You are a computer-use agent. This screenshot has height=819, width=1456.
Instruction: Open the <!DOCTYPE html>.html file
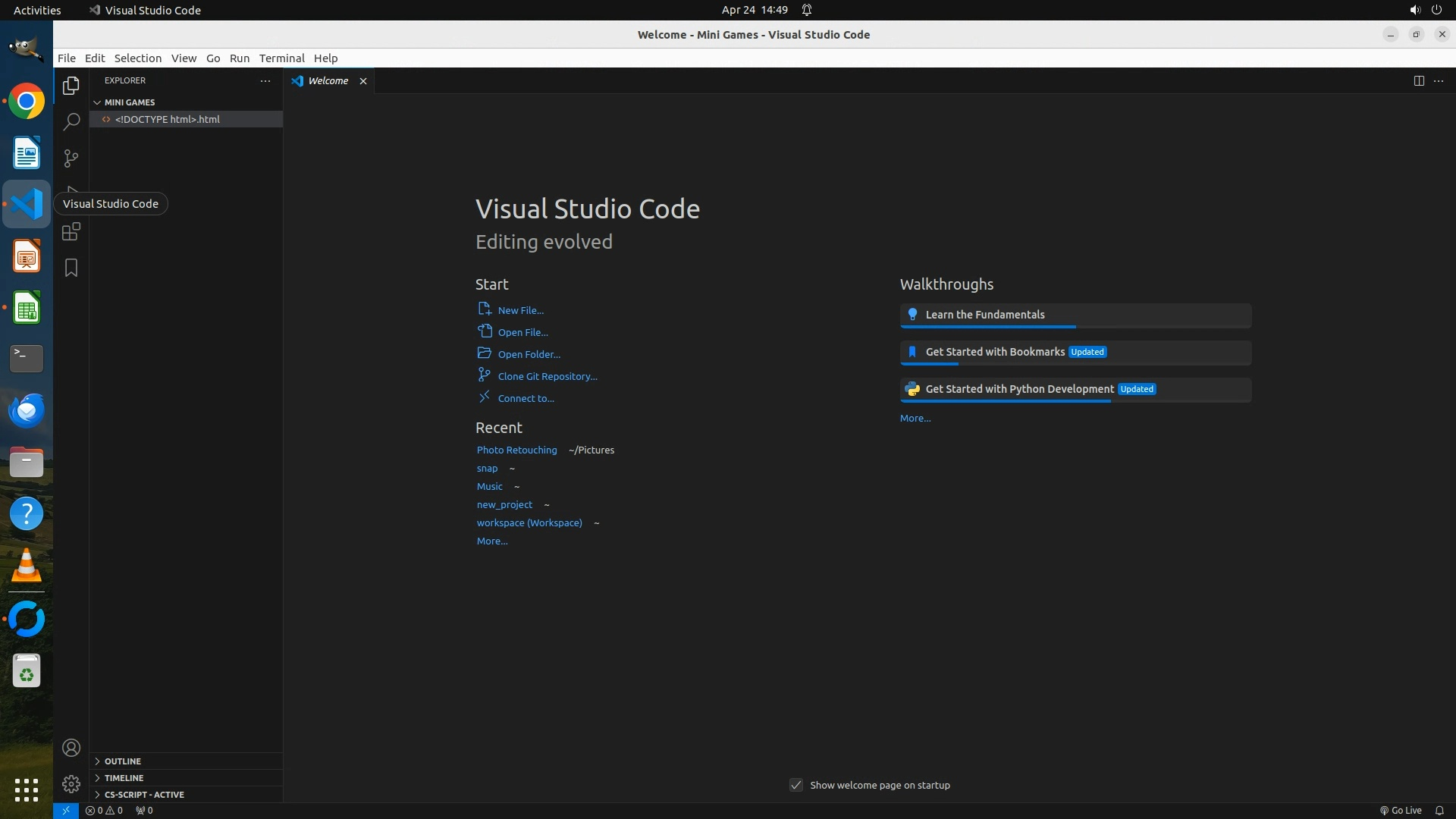tap(167, 120)
